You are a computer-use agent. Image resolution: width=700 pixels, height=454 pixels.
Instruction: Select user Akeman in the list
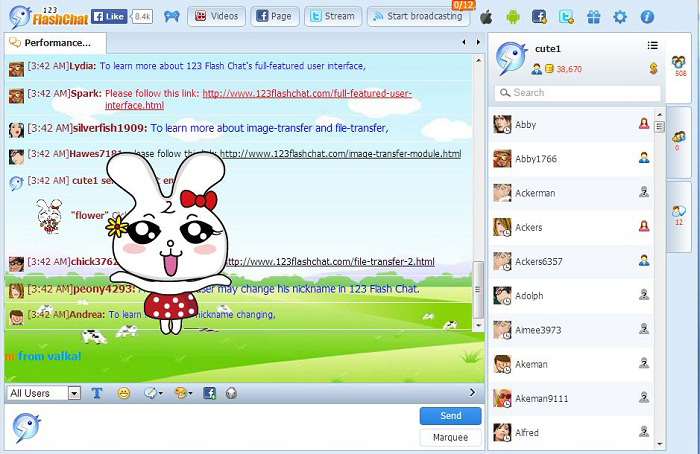pos(571,364)
